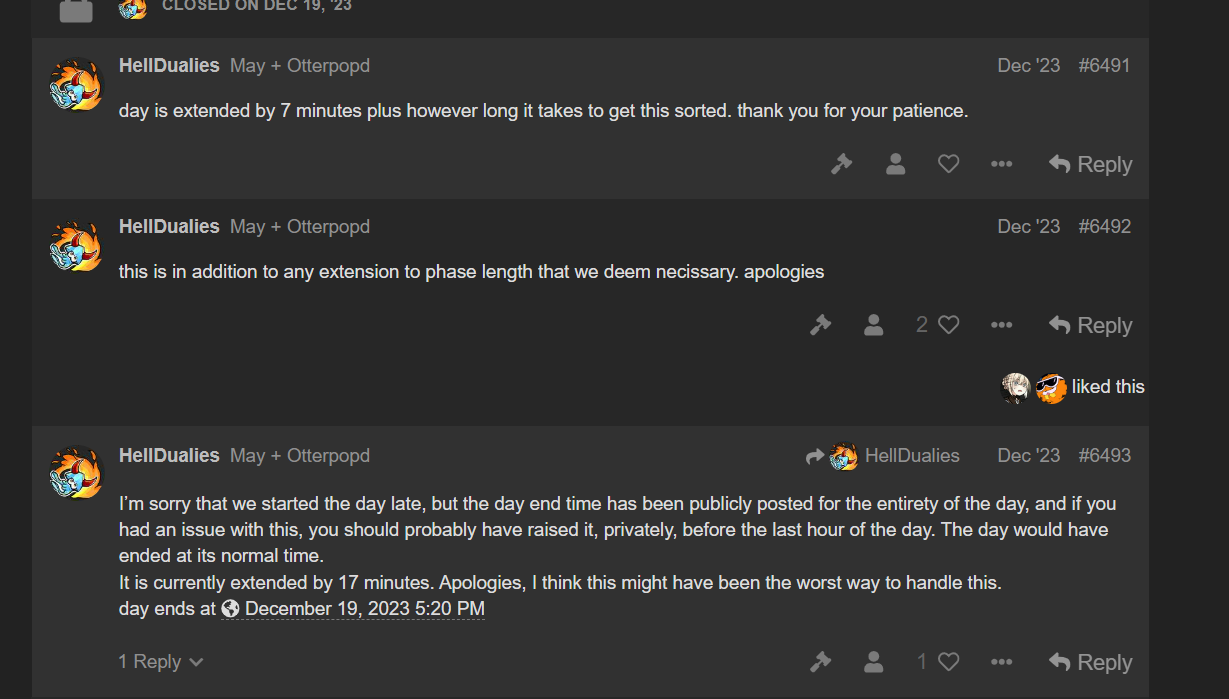Like post #6491 with heart icon
The height and width of the screenshot is (699, 1229).
[x=949, y=164]
